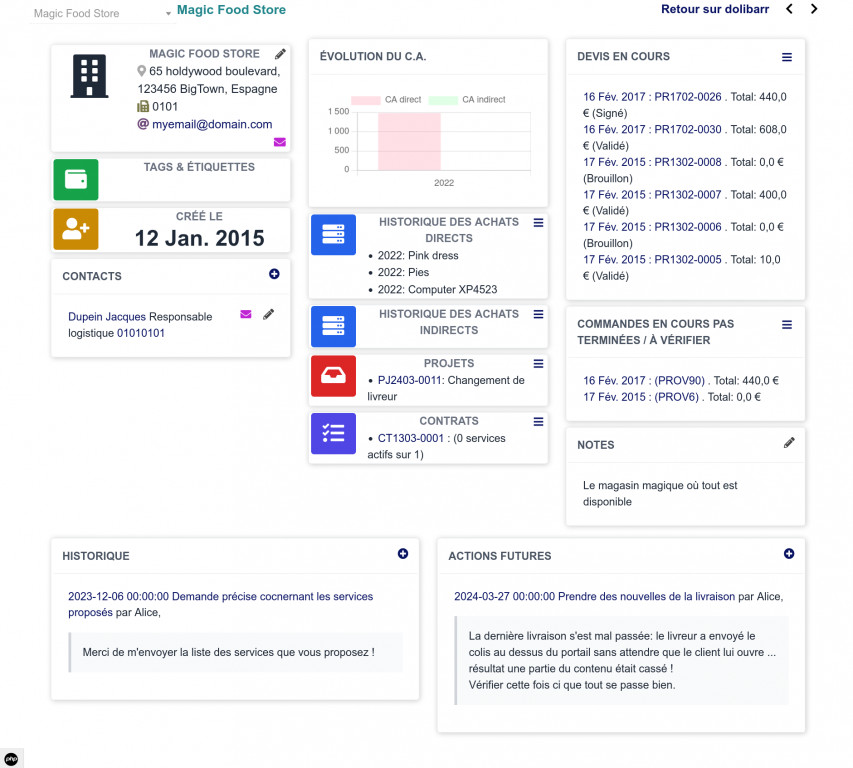Add Historique event with plus icon
The width and height of the screenshot is (853, 768).
point(403,554)
